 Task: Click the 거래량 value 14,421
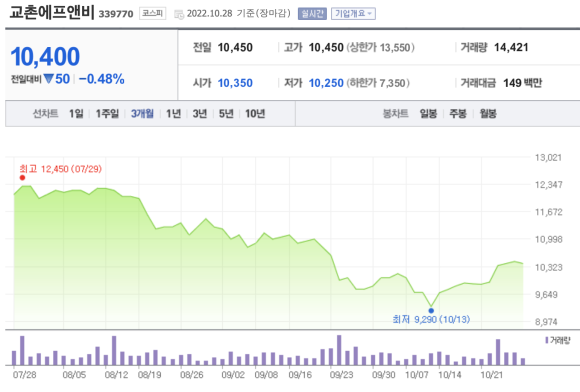[x=511, y=47]
